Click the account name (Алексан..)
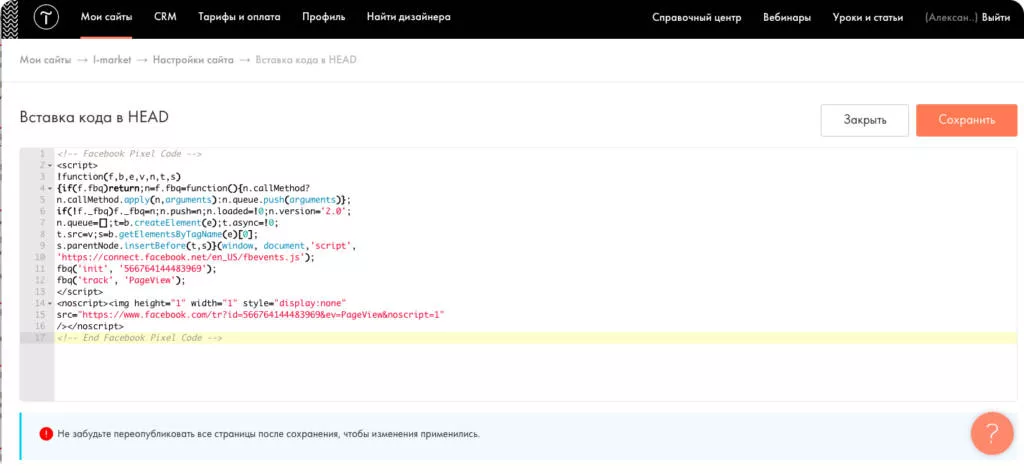The height and width of the screenshot is (473, 1024). 951,18
